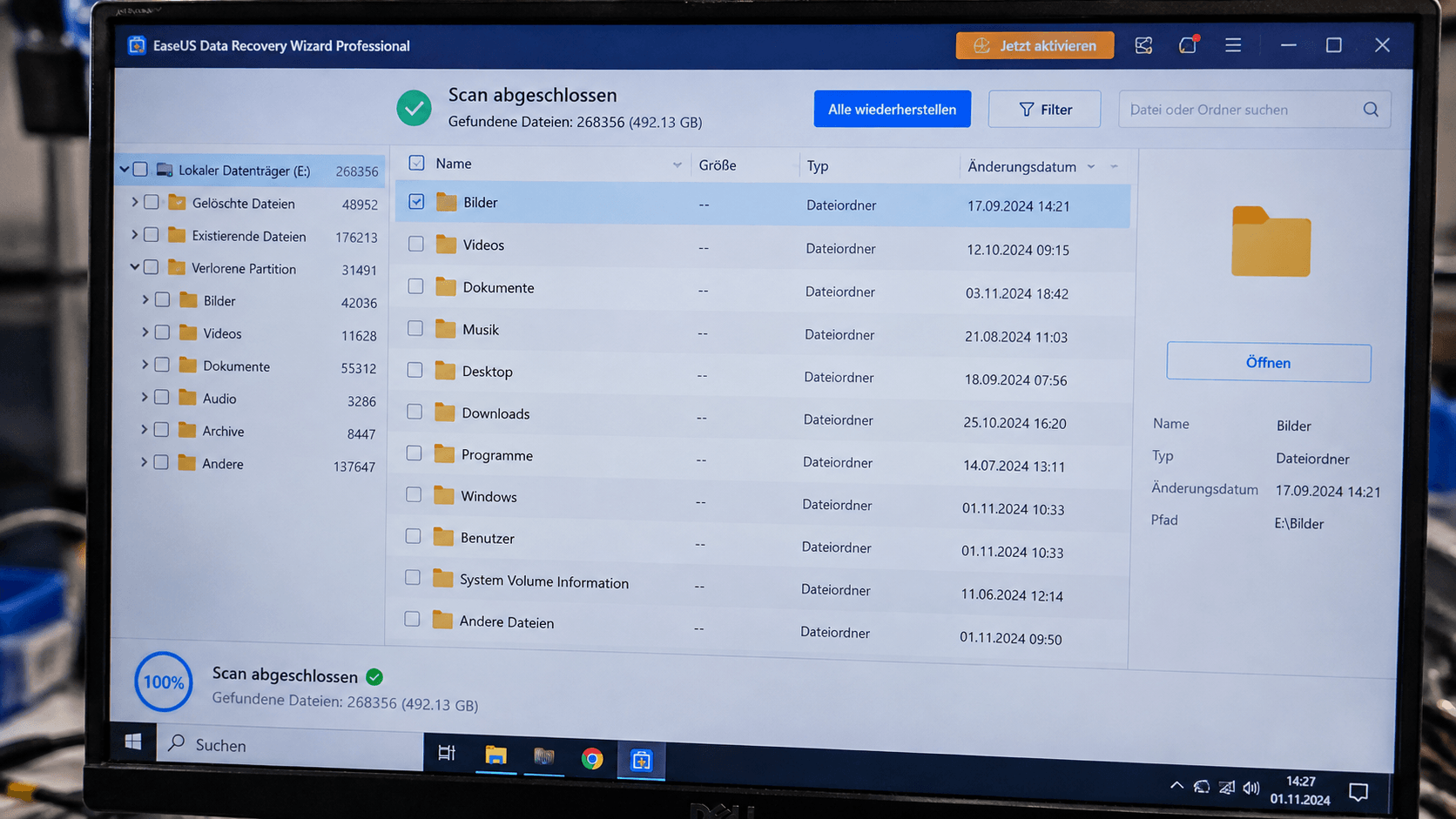Expand the Archive node in tree
This screenshot has height=819, width=1456.
coord(144,430)
